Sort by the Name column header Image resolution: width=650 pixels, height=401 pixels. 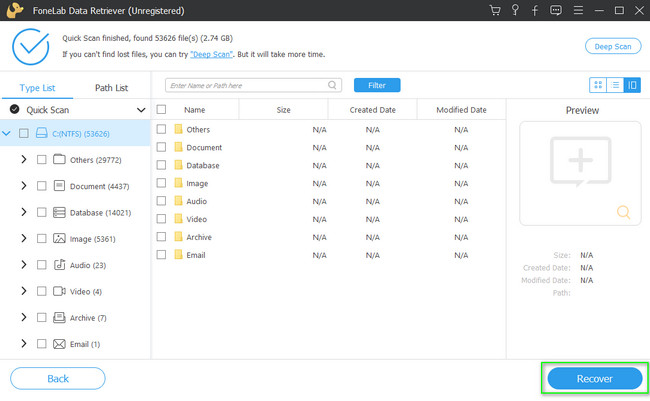194,110
